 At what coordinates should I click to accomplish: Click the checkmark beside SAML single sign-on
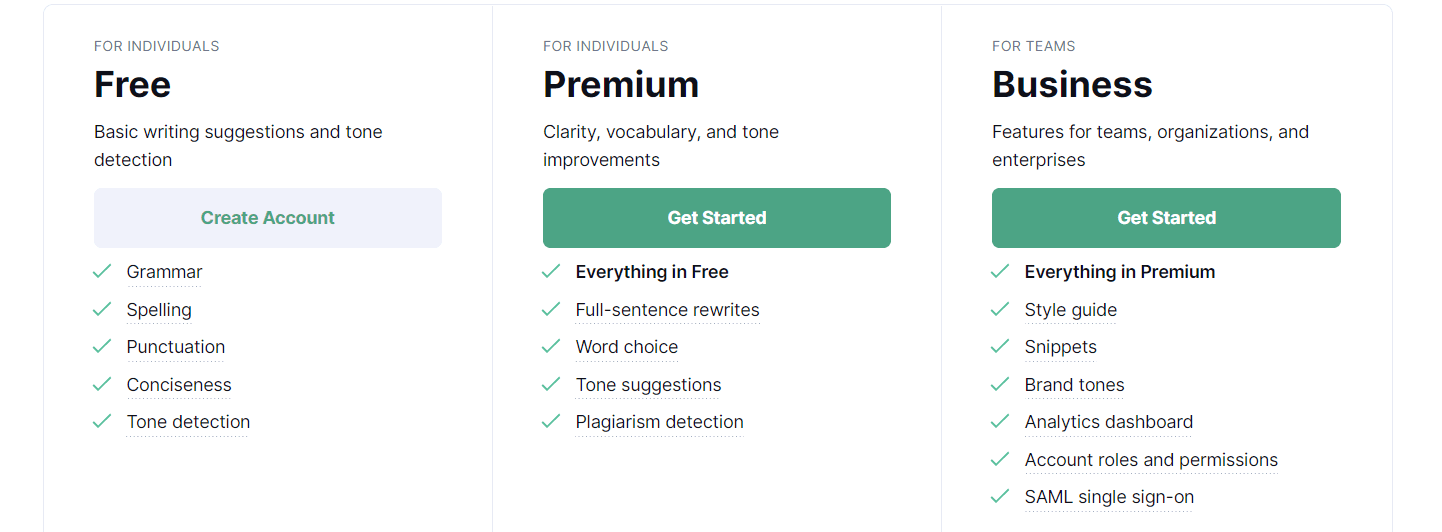1000,496
